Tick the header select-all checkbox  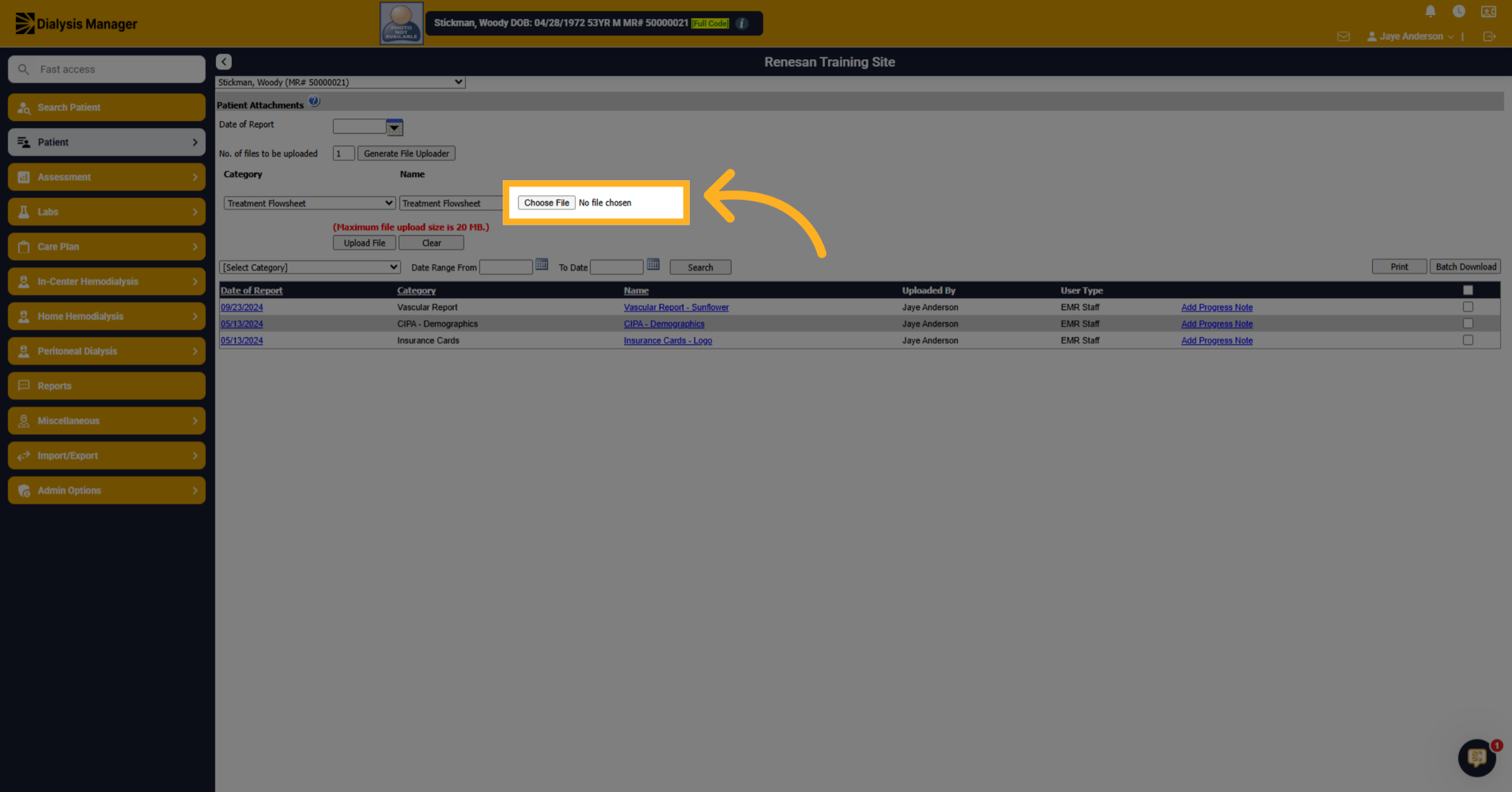[1468, 290]
